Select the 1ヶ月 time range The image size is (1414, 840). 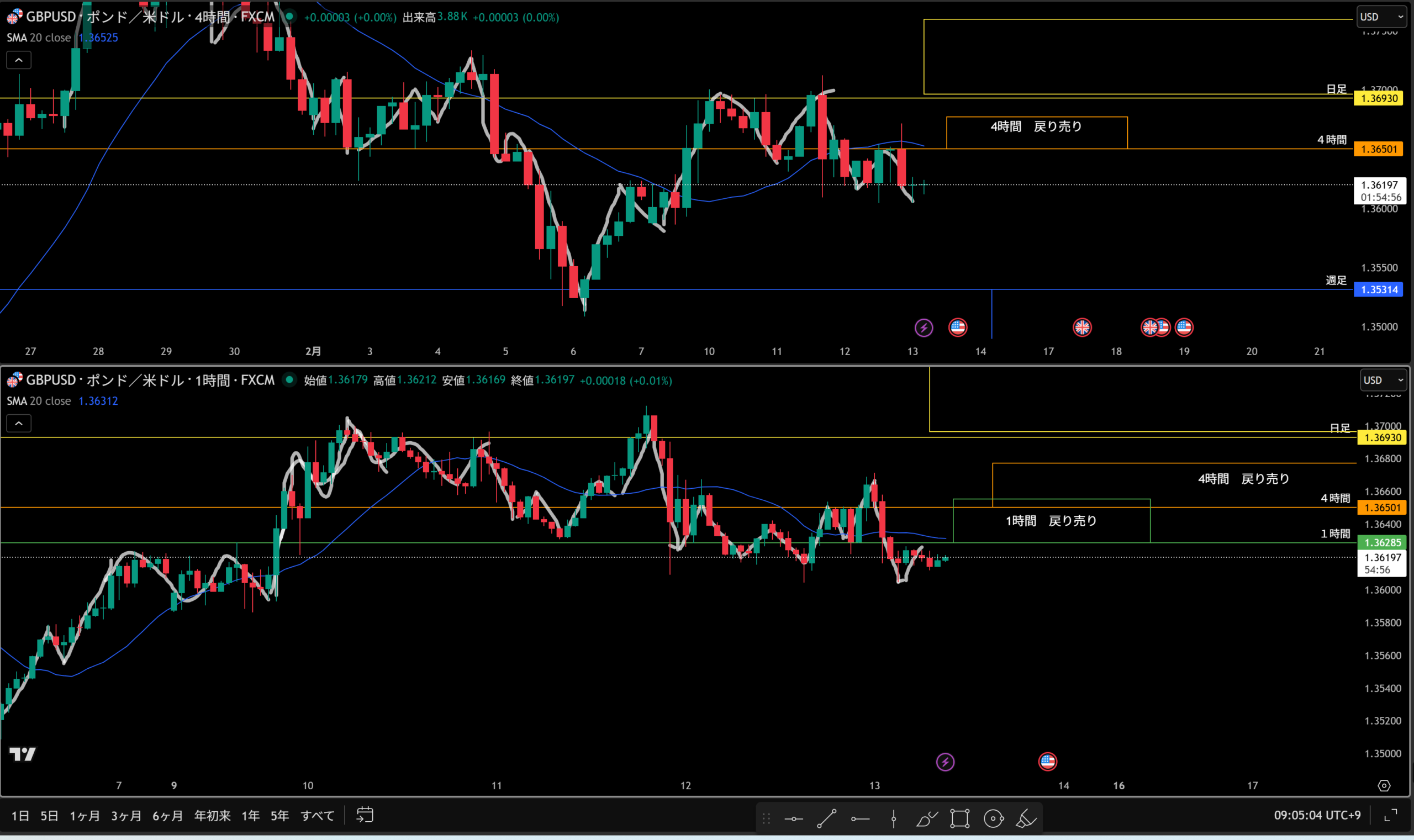(85, 816)
